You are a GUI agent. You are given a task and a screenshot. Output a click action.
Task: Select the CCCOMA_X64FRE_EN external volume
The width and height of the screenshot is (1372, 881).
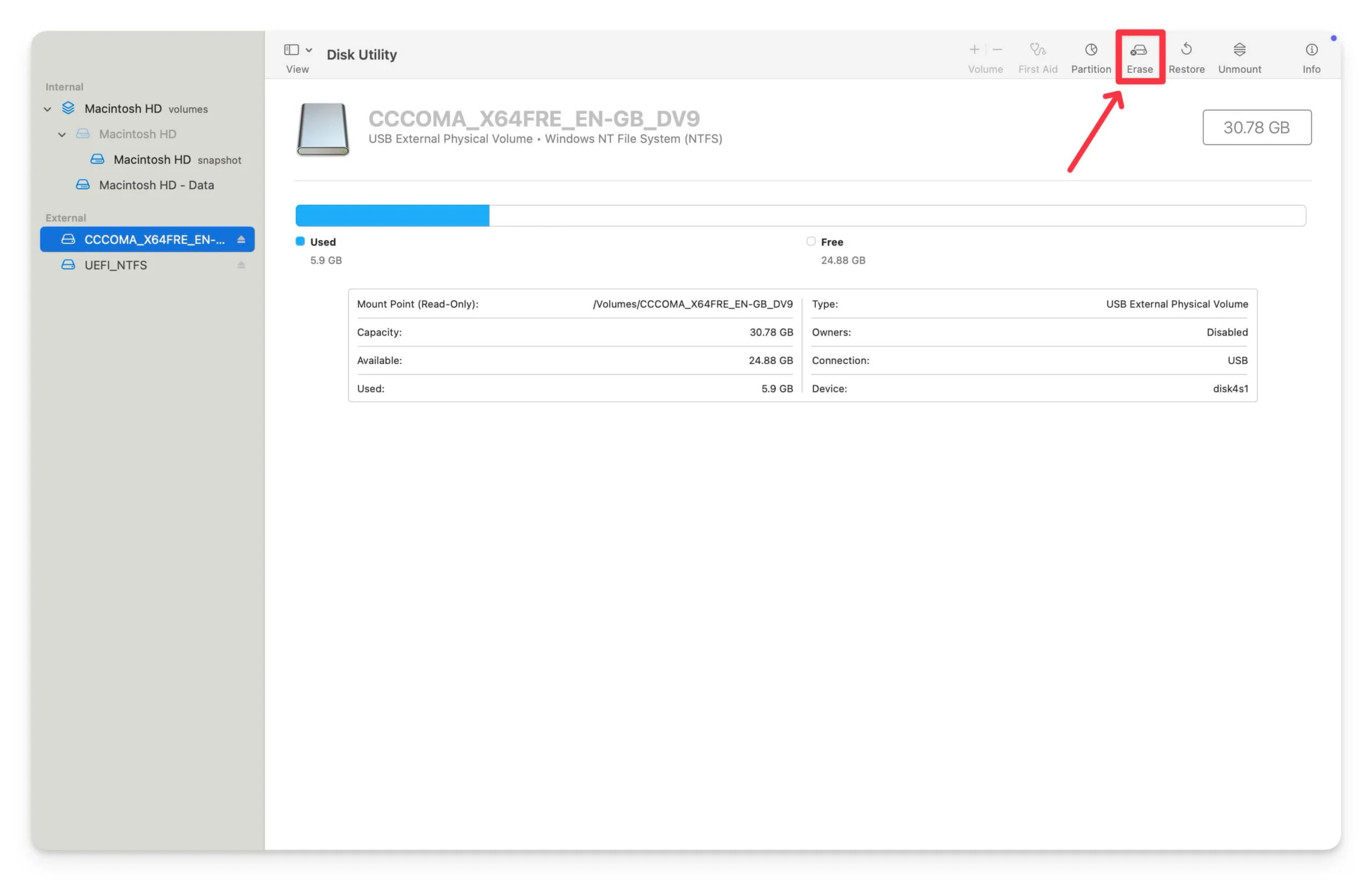(147, 239)
